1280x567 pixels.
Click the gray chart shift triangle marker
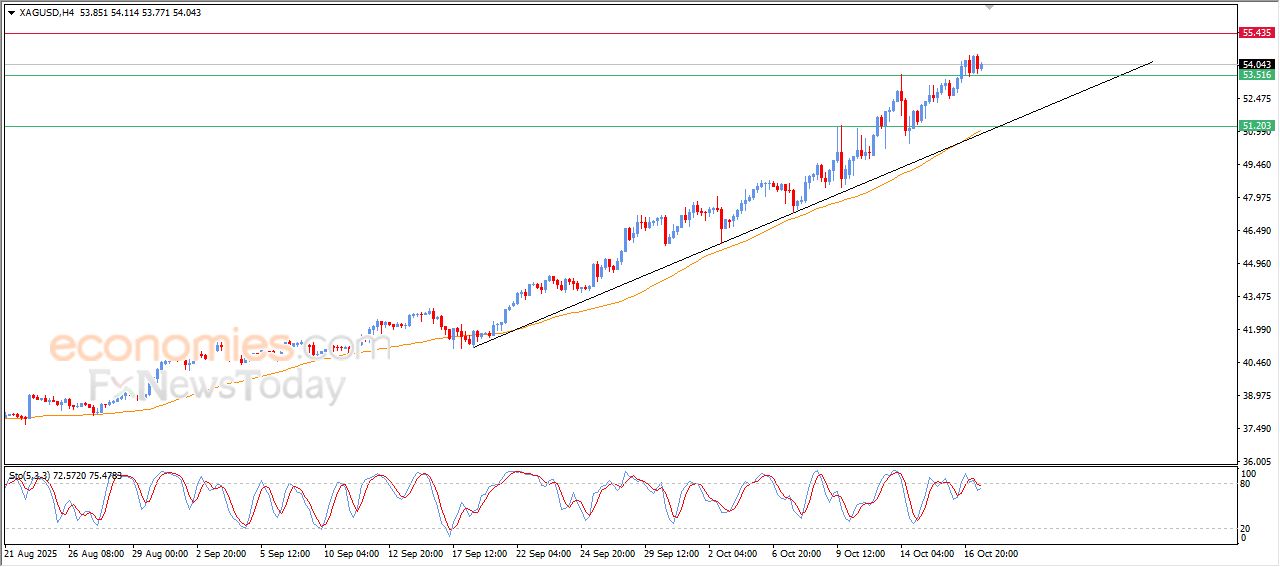pos(990,8)
